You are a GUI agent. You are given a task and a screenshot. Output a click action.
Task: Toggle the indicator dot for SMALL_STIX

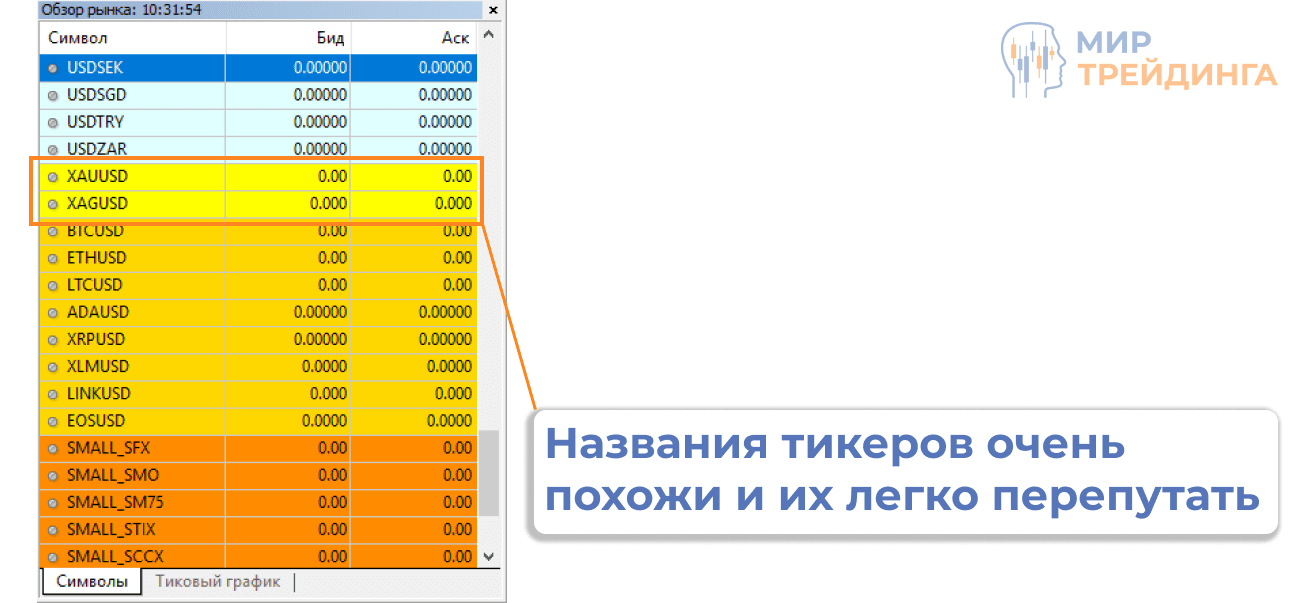50,529
